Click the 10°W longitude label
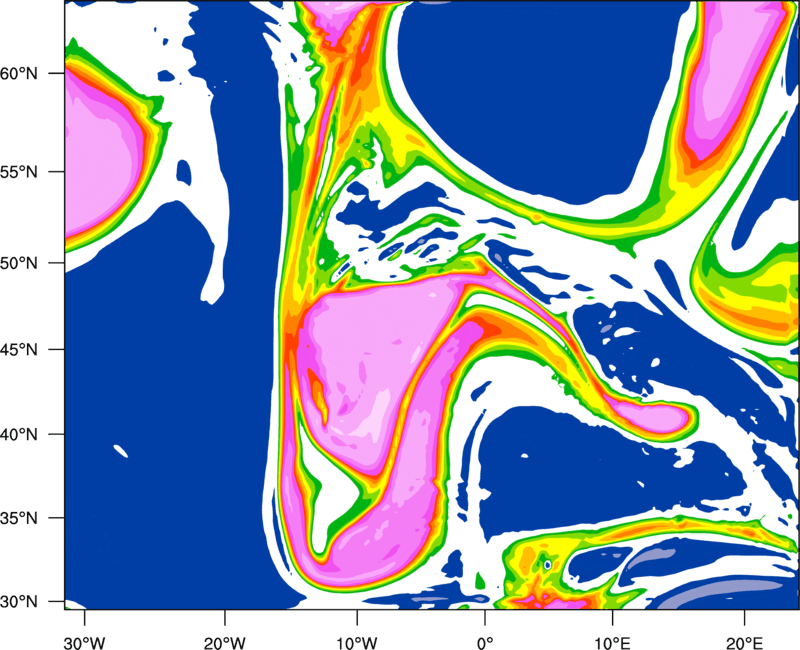Screen dimensions: 800x650 (356, 643)
